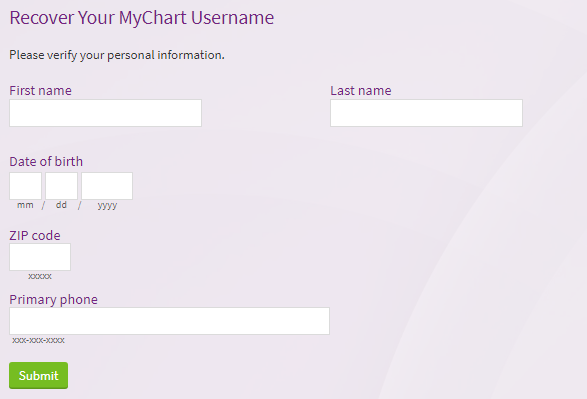Click the 'ZIP code' label

click(35, 235)
